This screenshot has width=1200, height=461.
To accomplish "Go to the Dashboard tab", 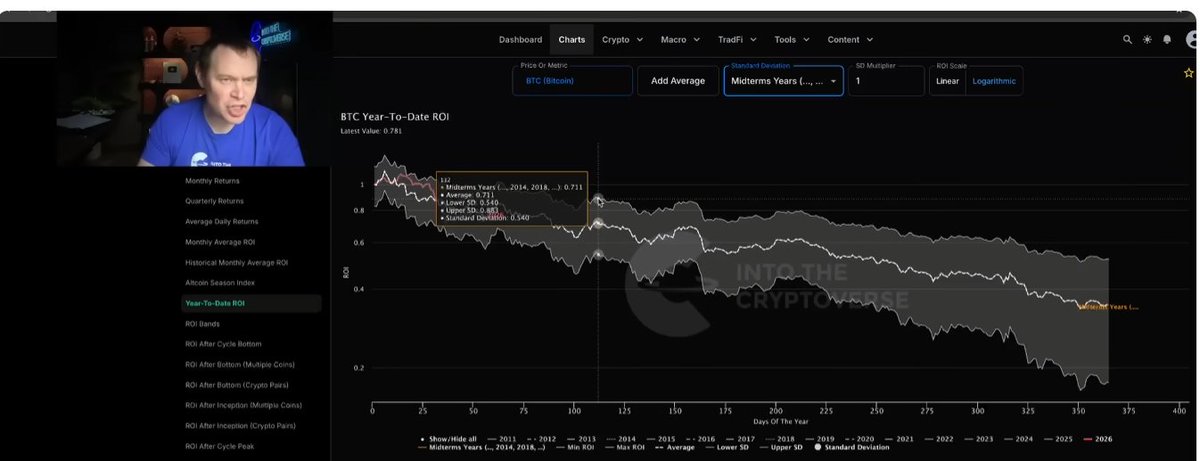I will pyautogui.click(x=520, y=40).
